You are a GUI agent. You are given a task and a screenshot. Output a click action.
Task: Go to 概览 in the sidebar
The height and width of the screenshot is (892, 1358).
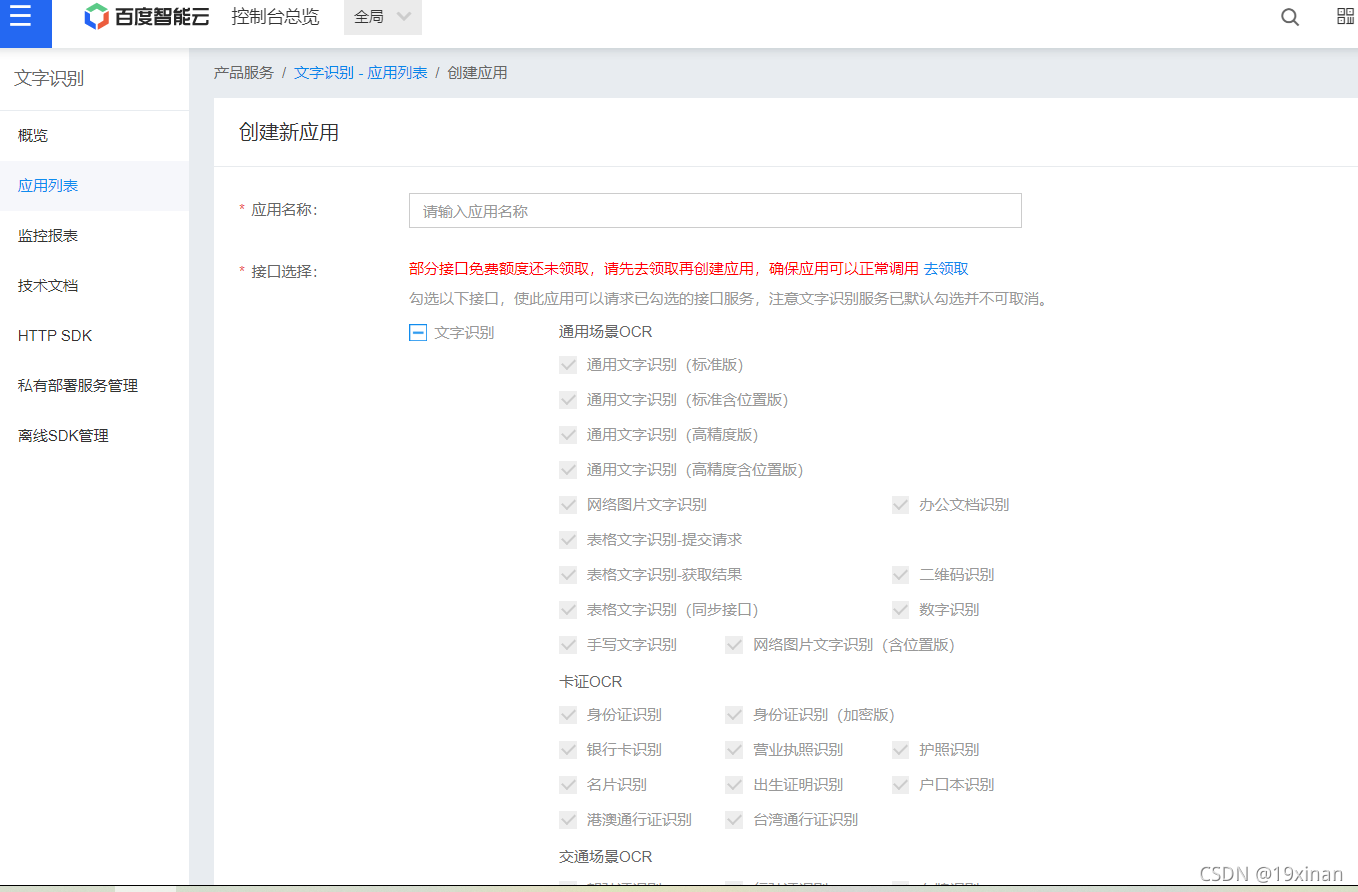(33, 135)
